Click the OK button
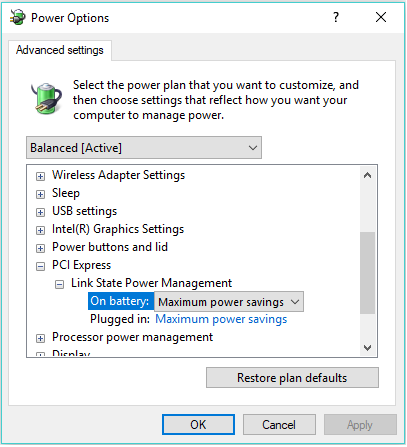The width and height of the screenshot is (407, 447). click(x=198, y=425)
